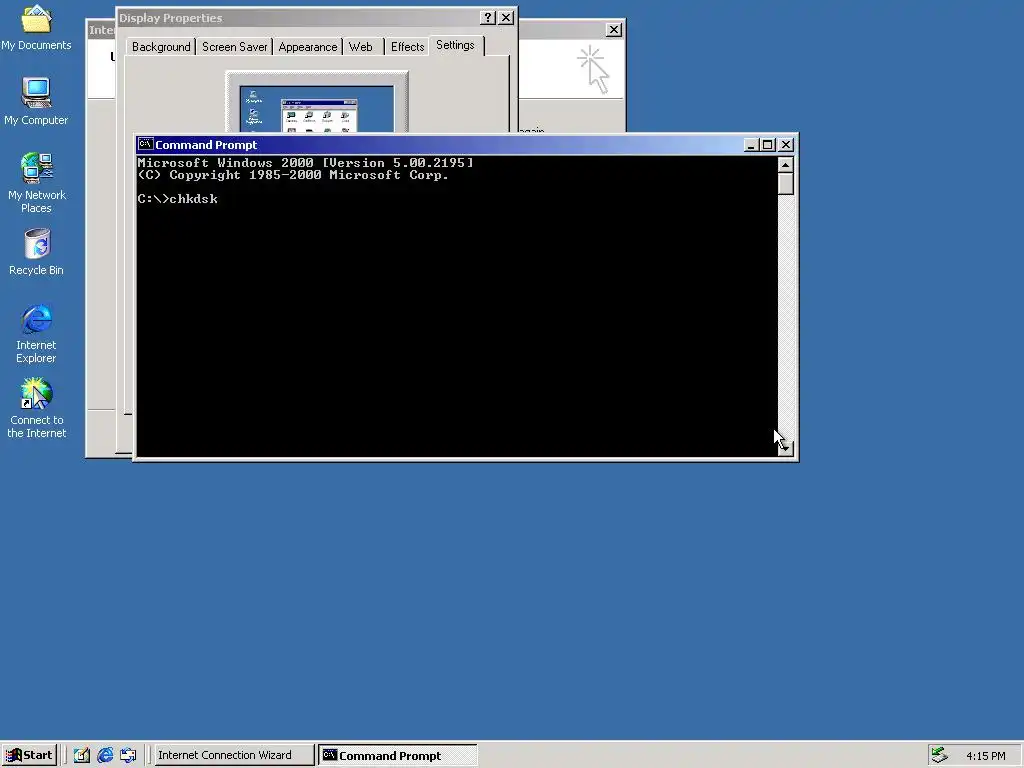Open My Documents desktop icon
The height and width of the screenshot is (768, 1024).
[36, 26]
